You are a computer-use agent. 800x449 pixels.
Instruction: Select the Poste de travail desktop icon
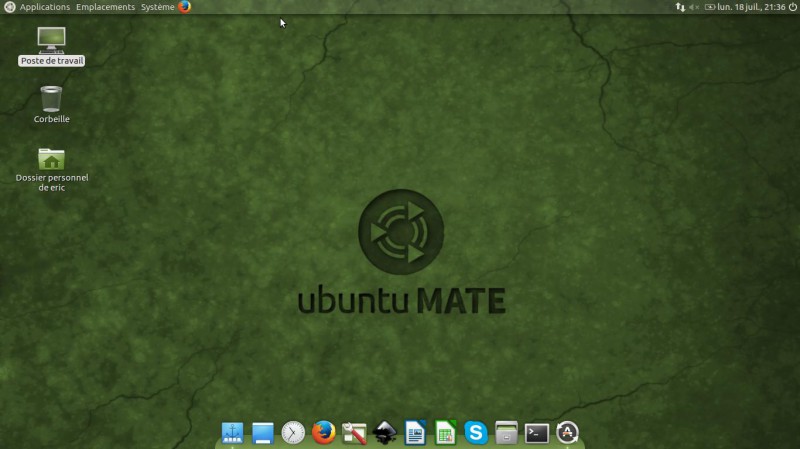tap(52, 46)
